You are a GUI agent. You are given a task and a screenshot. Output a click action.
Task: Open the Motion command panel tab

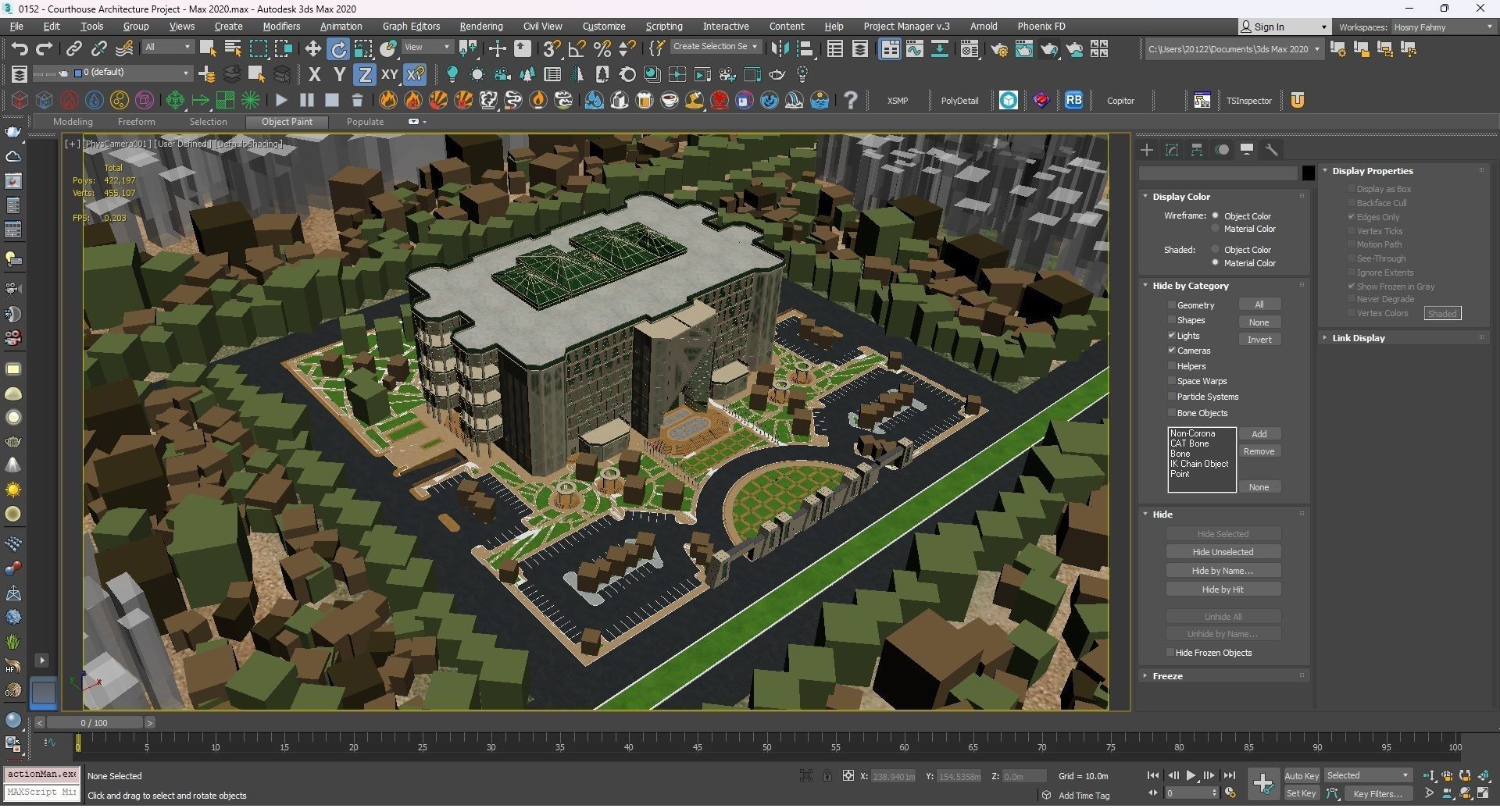pyautogui.click(x=1222, y=150)
